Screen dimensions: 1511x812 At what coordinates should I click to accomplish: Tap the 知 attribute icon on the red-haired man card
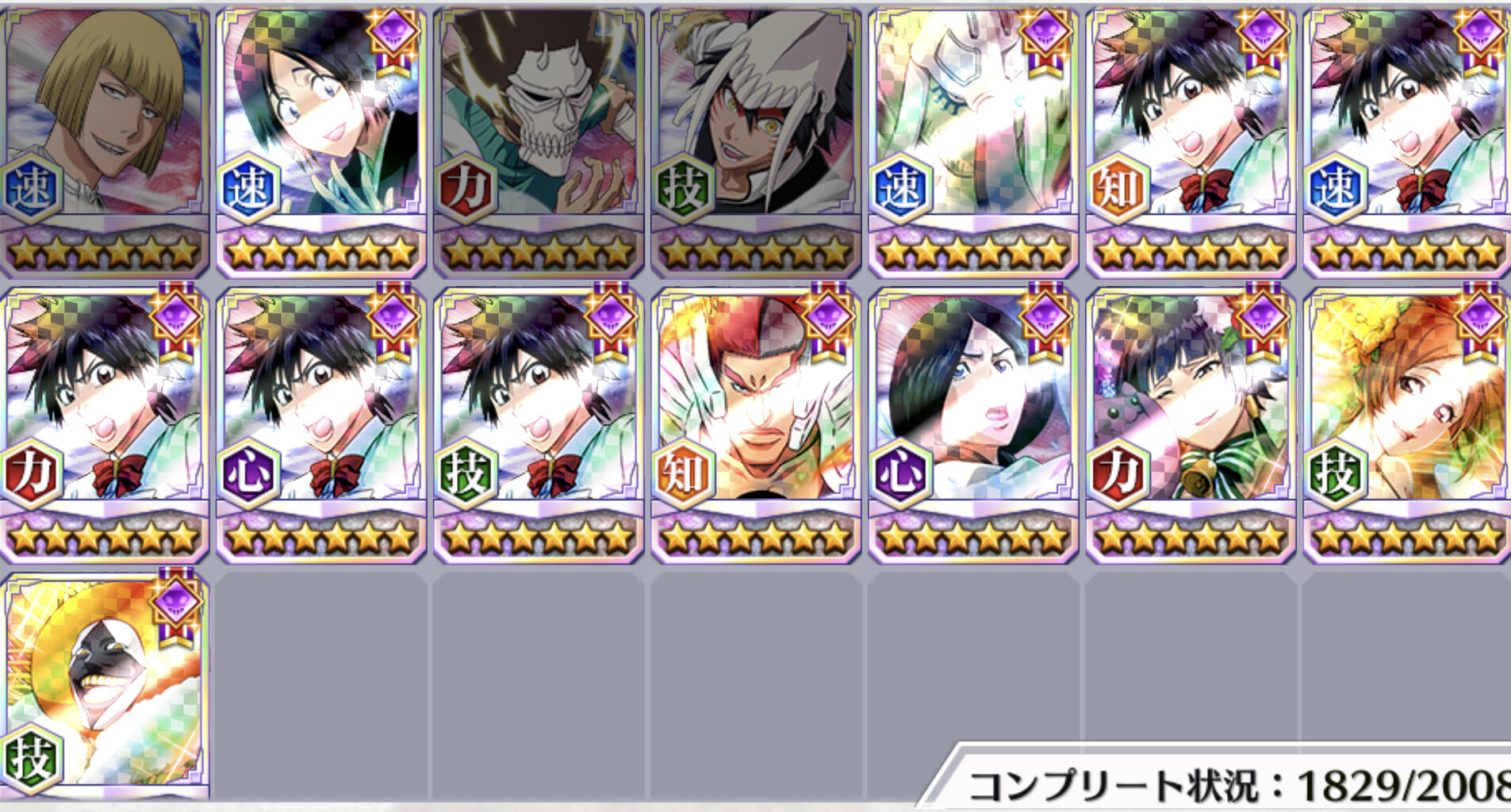click(x=684, y=474)
